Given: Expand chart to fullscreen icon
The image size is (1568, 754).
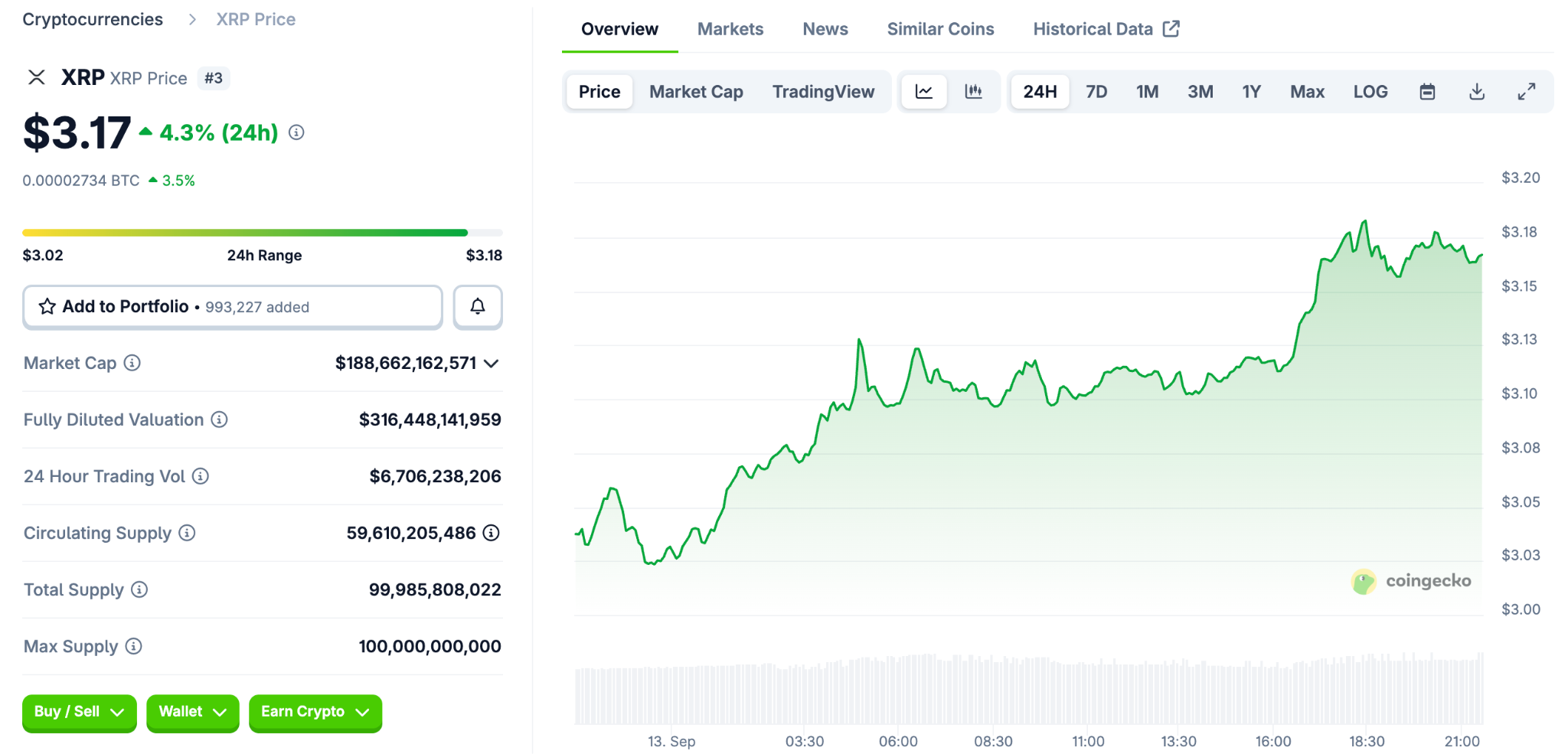Looking at the screenshot, I should (x=1527, y=92).
